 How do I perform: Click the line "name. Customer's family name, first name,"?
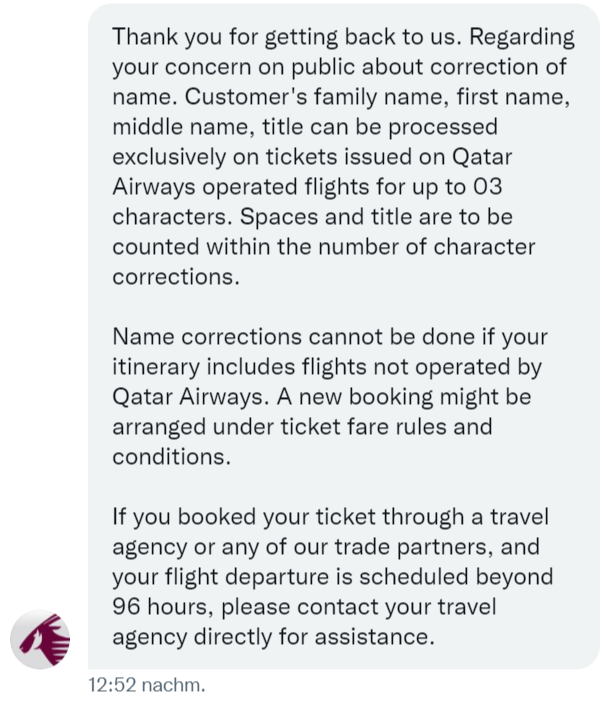pos(342,97)
